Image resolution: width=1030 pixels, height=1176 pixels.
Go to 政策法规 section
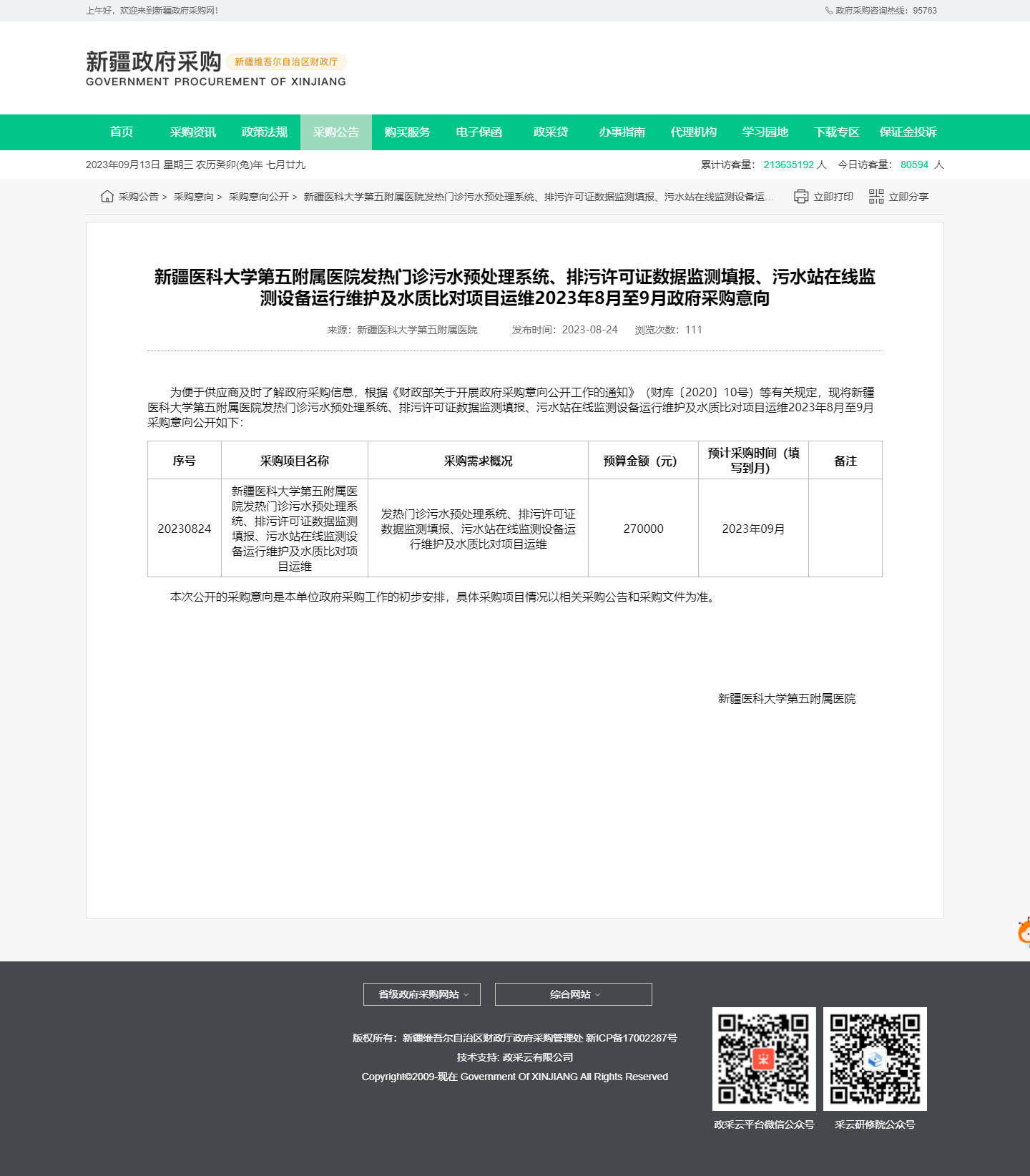(x=265, y=132)
